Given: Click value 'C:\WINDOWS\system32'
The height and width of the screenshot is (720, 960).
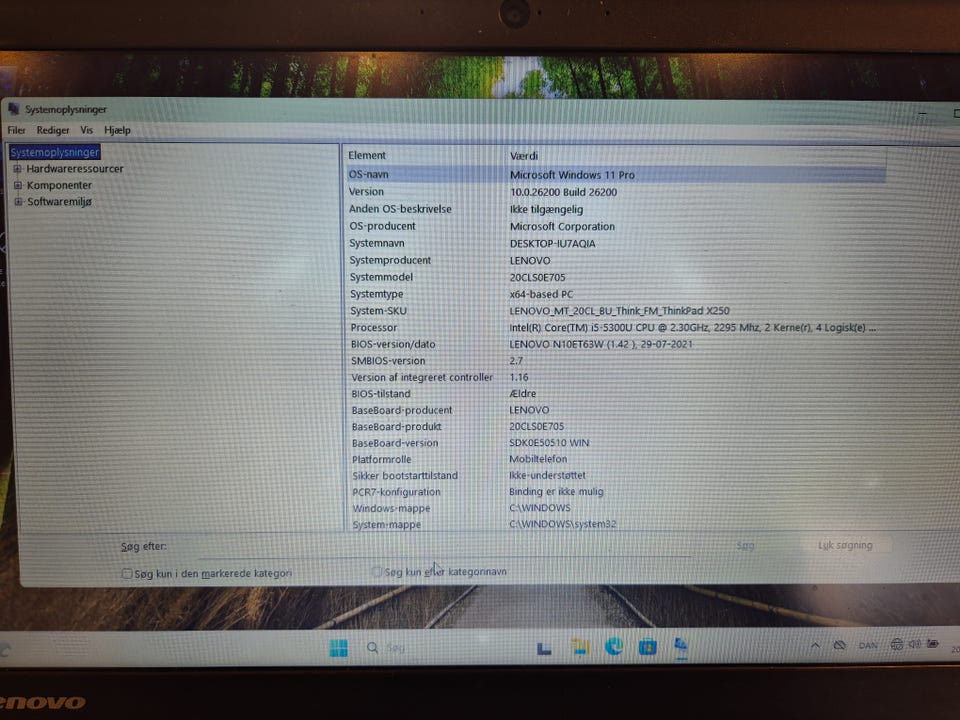Looking at the screenshot, I should point(563,525).
